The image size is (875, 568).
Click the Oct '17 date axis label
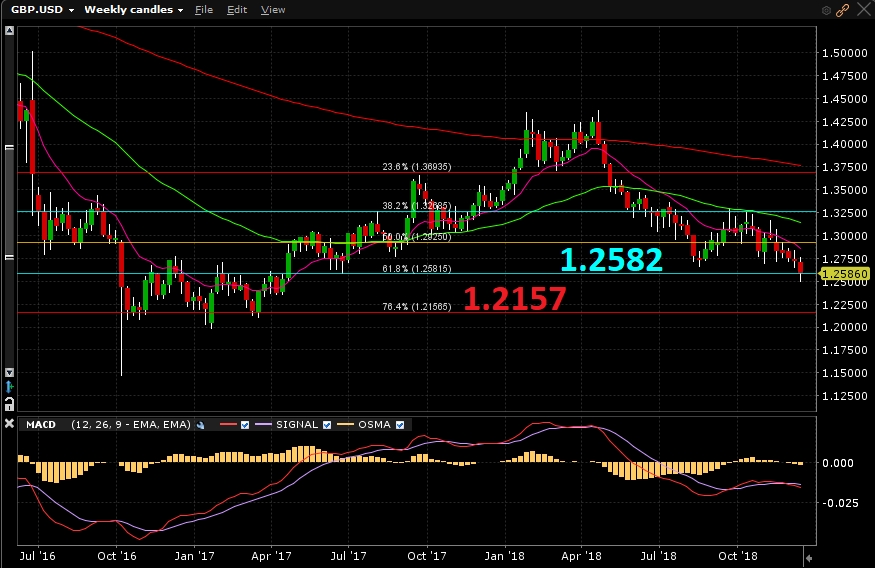[427, 556]
